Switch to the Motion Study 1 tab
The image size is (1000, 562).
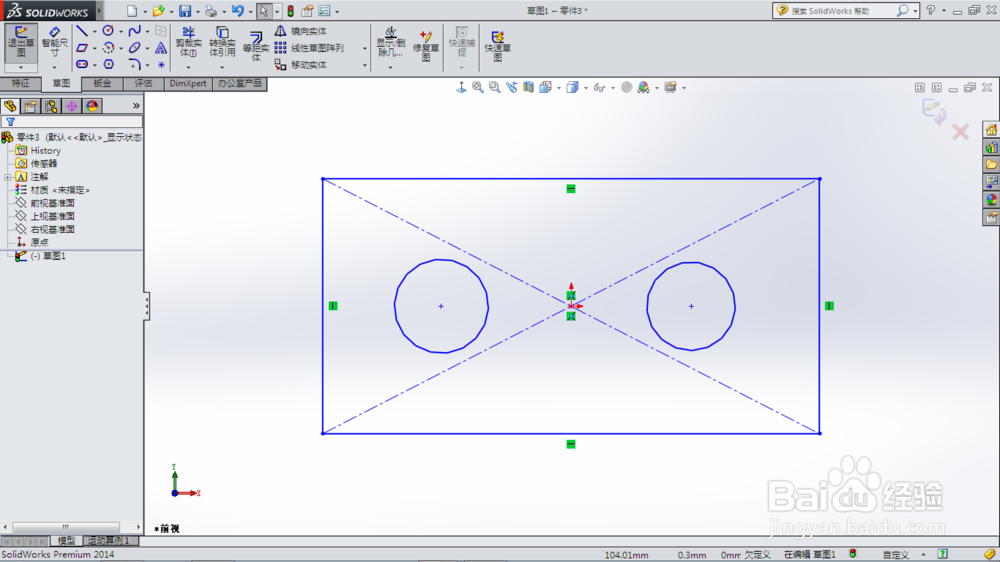pos(108,540)
